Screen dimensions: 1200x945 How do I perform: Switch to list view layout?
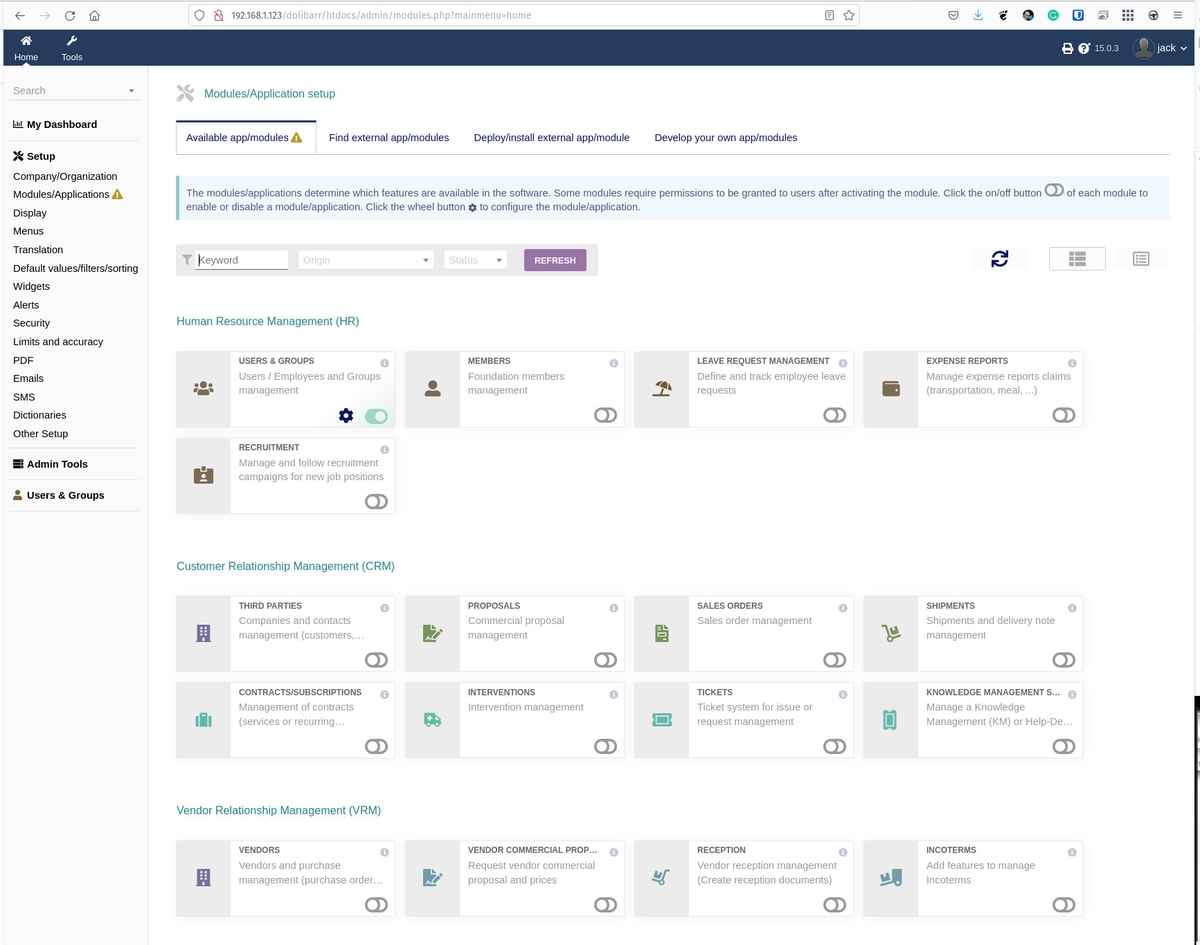[1140, 258]
